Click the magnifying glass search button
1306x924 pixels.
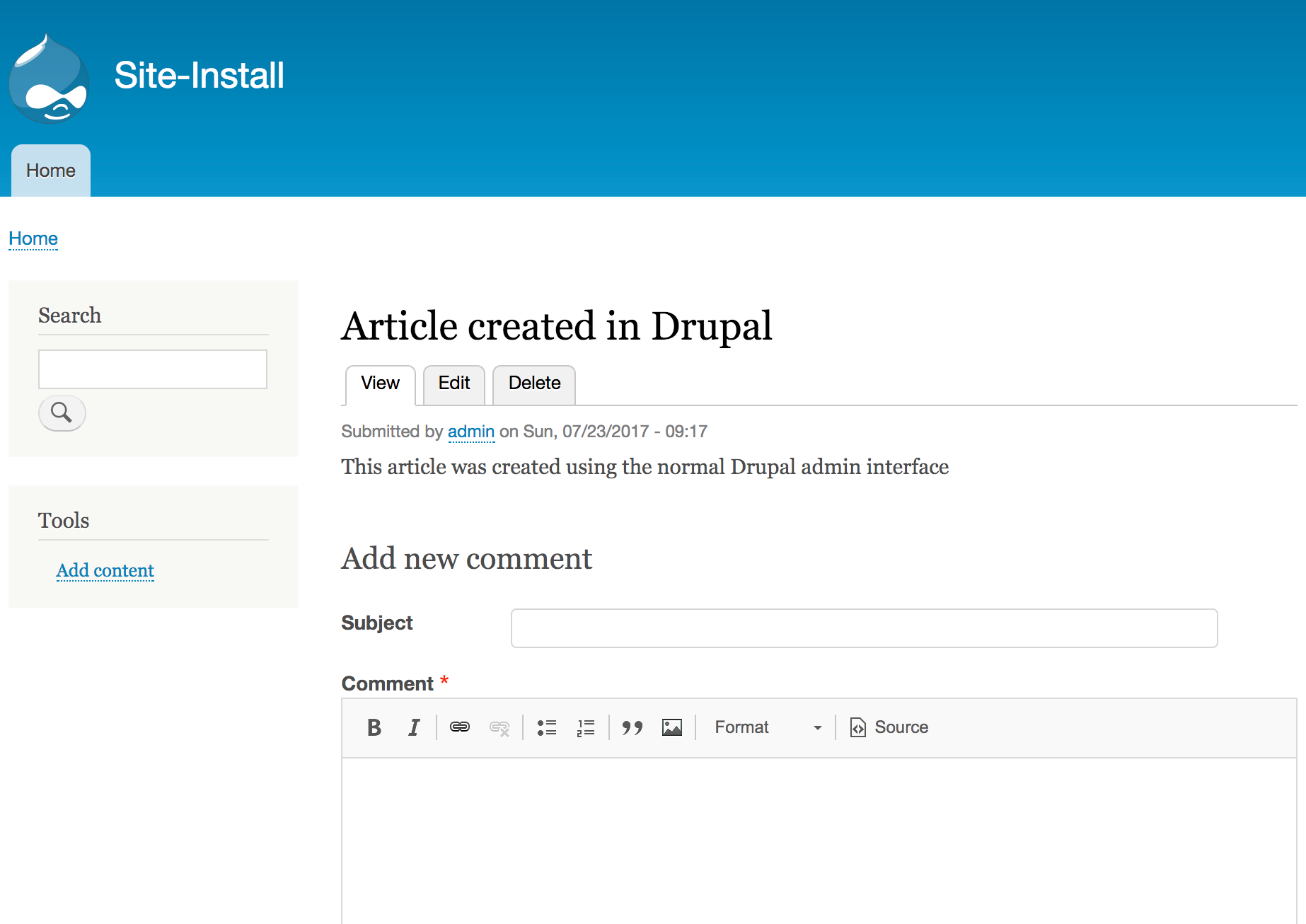coord(62,412)
